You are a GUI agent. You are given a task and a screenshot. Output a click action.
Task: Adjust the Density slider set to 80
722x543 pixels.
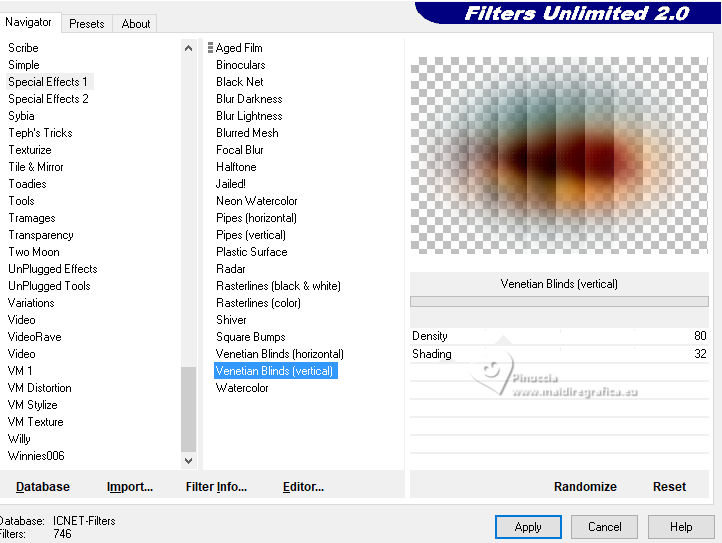click(559, 336)
